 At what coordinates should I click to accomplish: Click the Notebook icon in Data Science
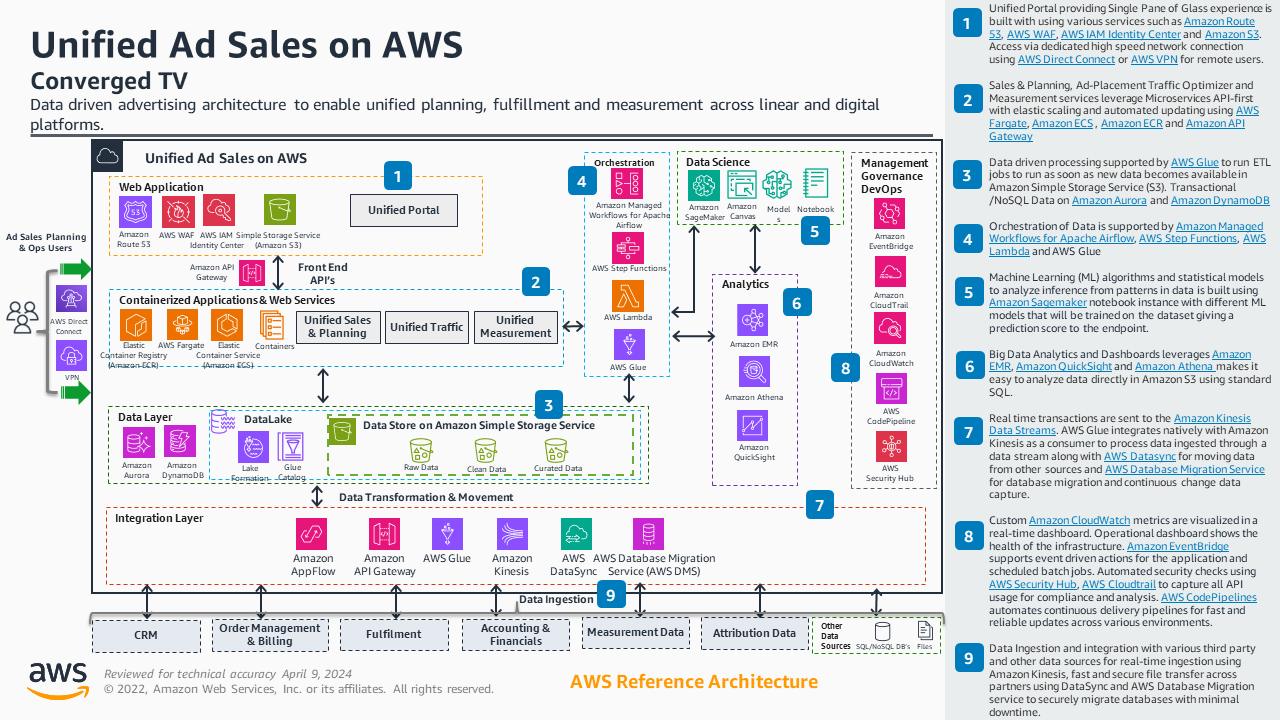point(815,184)
